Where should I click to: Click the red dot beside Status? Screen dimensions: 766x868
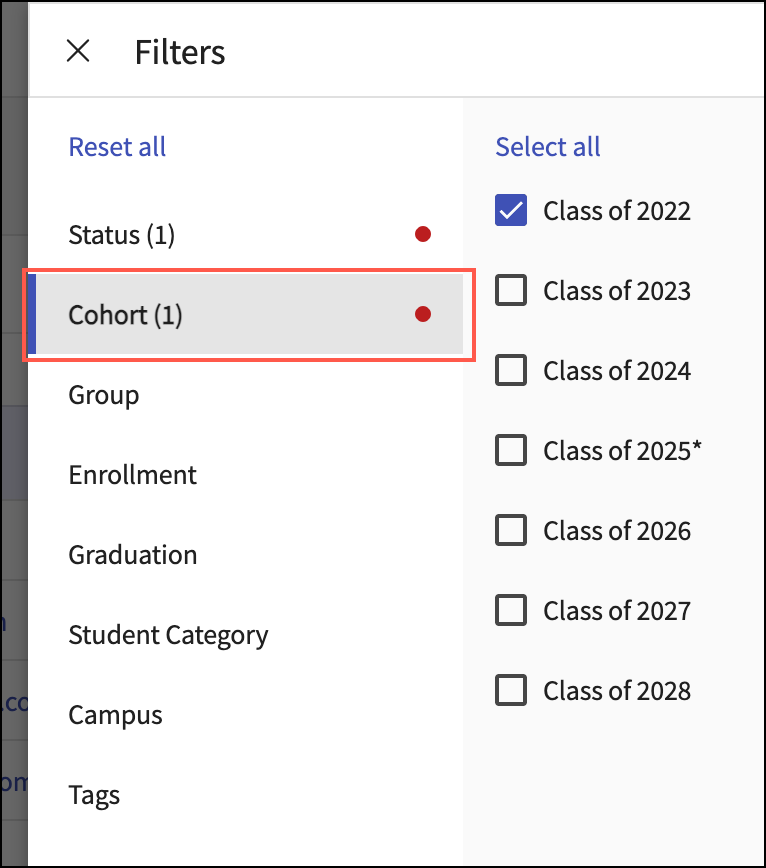423,235
